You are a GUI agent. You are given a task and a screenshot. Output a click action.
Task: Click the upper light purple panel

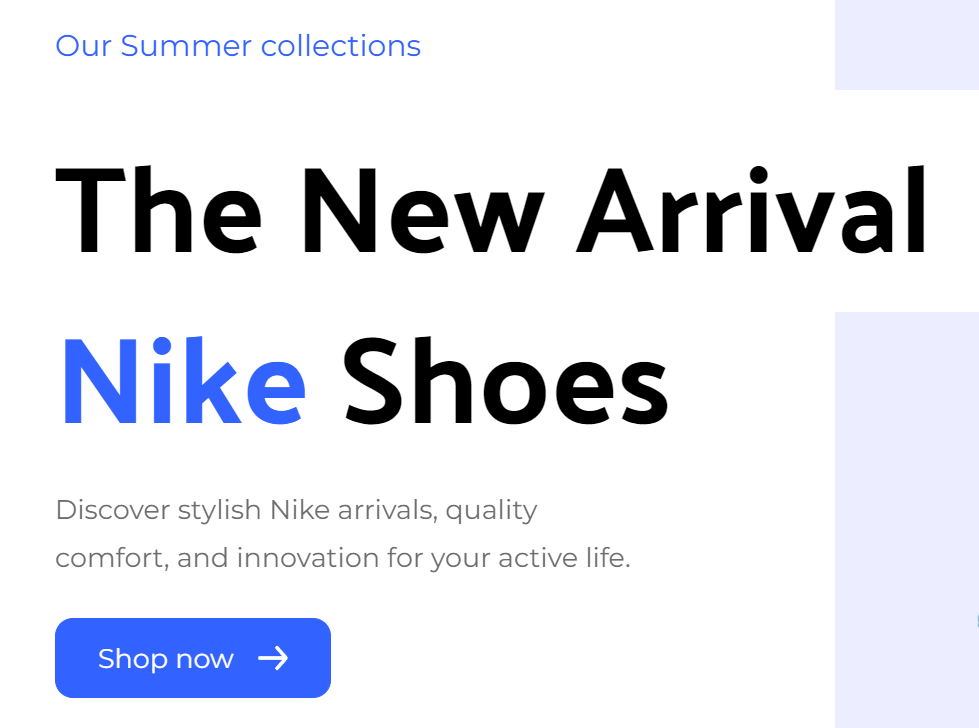click(906, 44)
